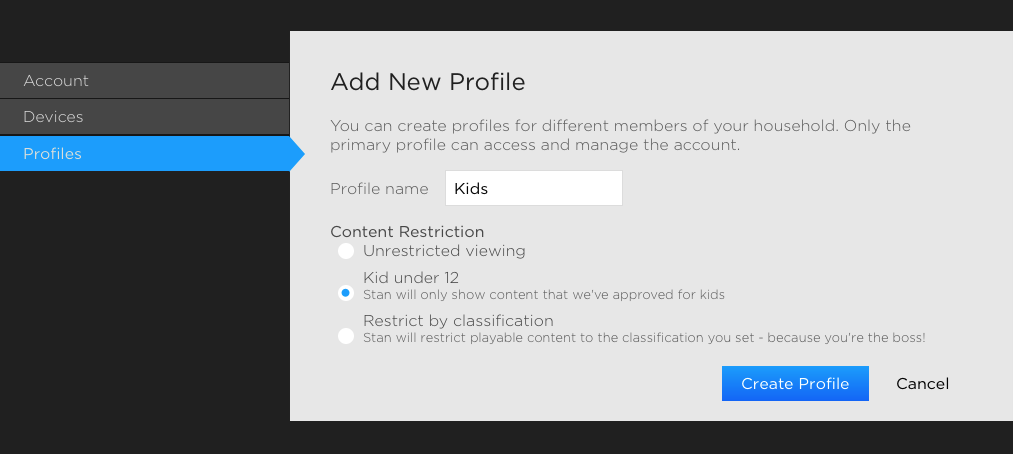Image resolution: width=1013 pixels, height=454 pixels.
Task: Click the "Unrestricted viewing" option label
Action: tap(444, 251)
